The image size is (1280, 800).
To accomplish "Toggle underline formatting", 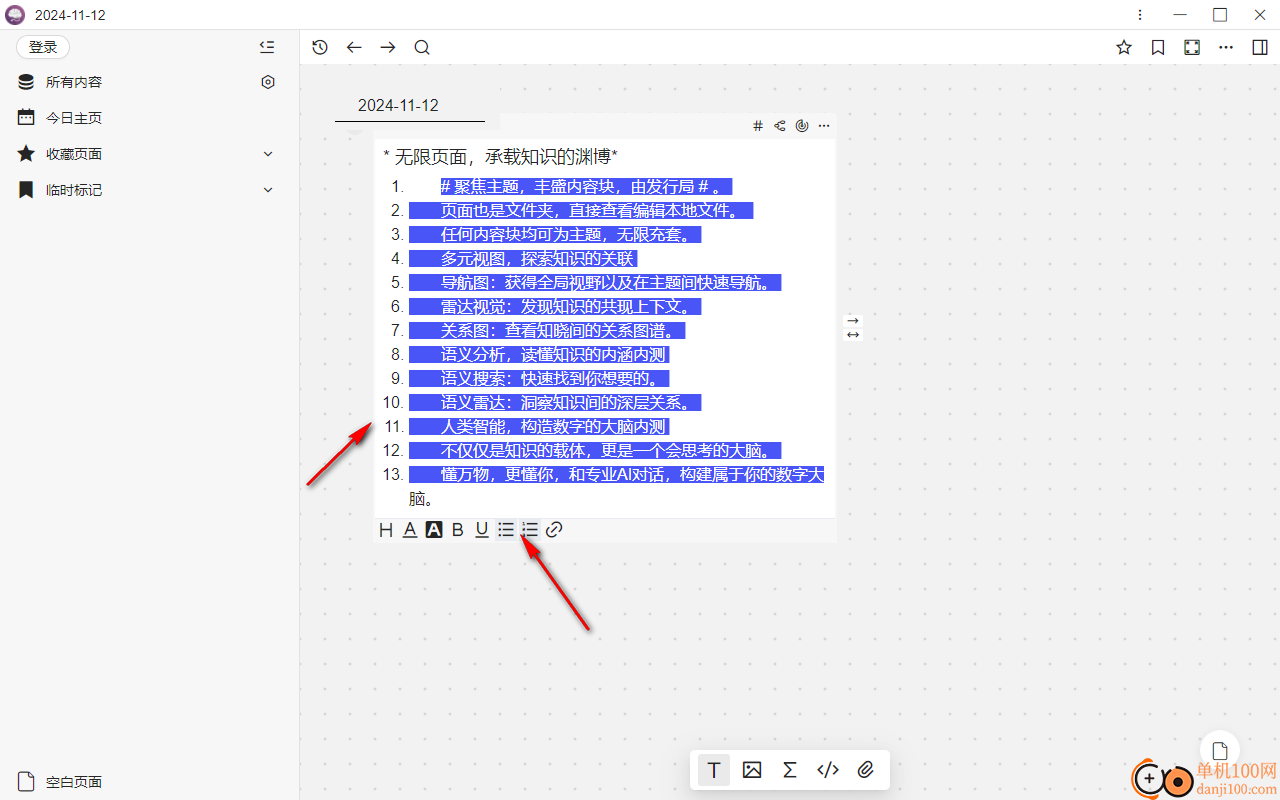I will [x=482, y=530].
